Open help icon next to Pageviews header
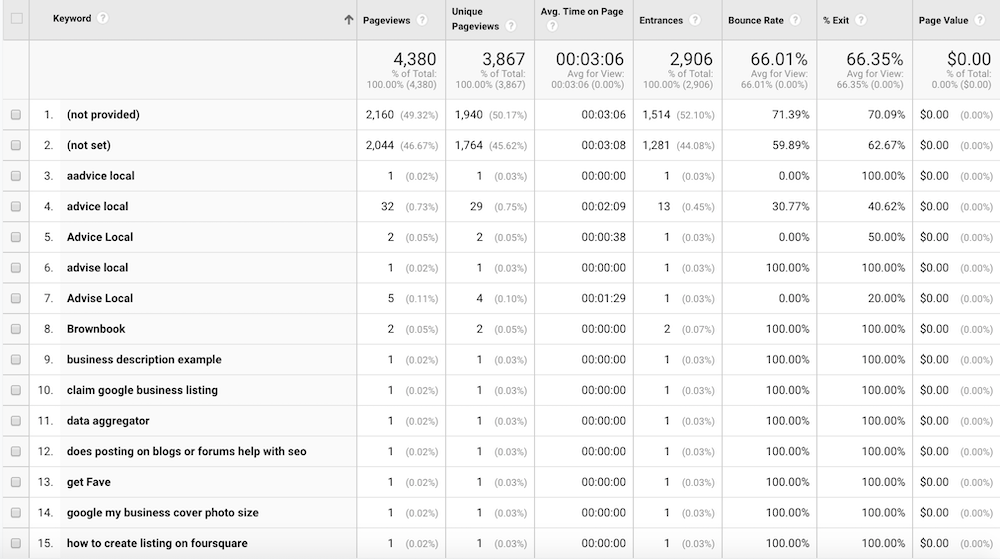 [x=422, y=20]
